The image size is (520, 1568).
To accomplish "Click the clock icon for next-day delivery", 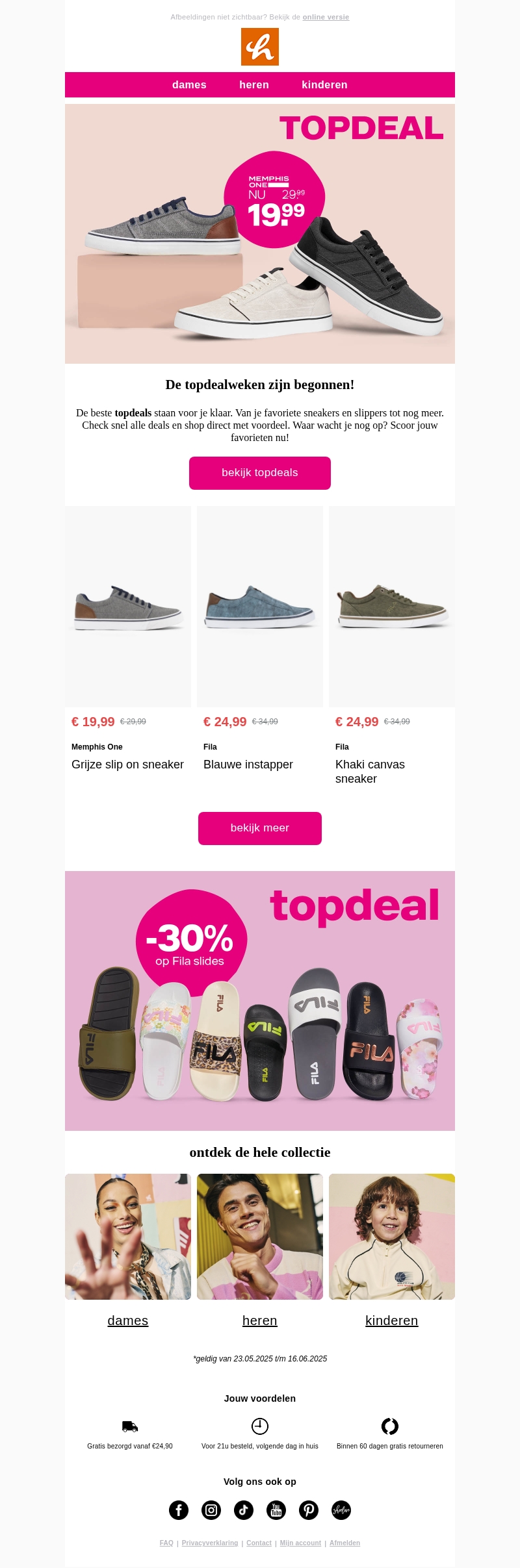I will tap(260, 1426).
